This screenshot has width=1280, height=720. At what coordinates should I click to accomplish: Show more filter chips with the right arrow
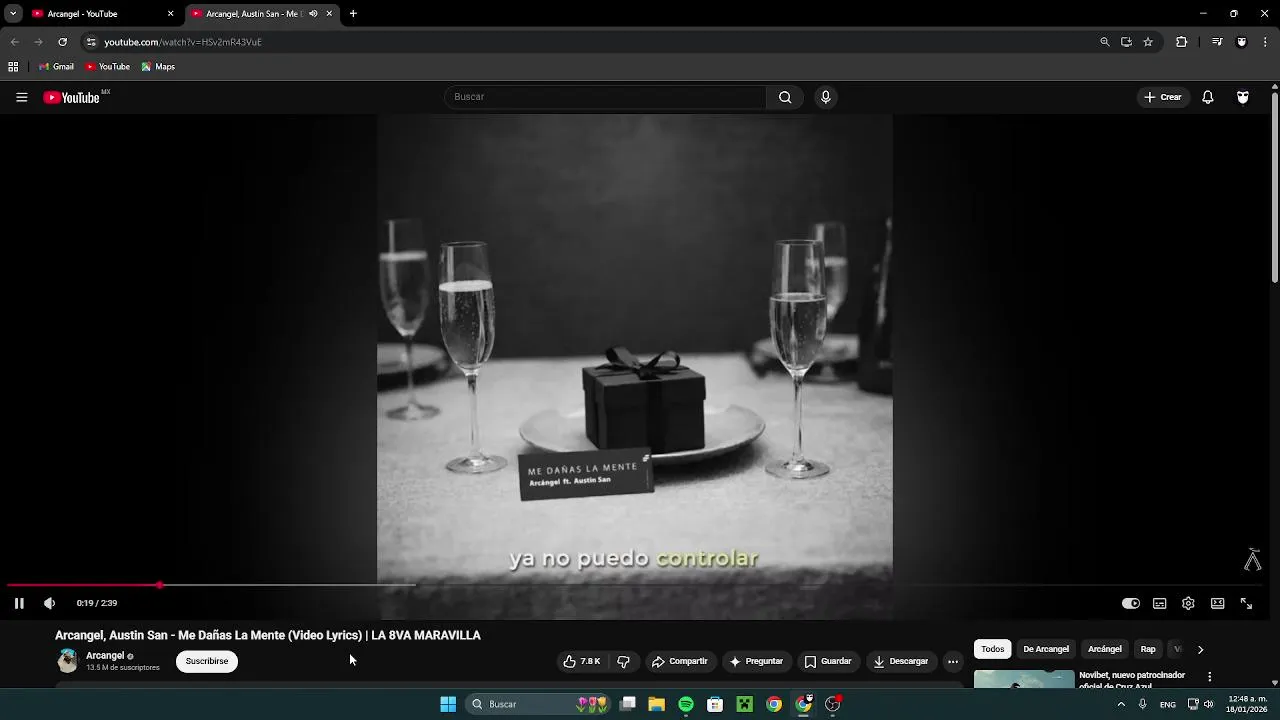(1200, 649)
